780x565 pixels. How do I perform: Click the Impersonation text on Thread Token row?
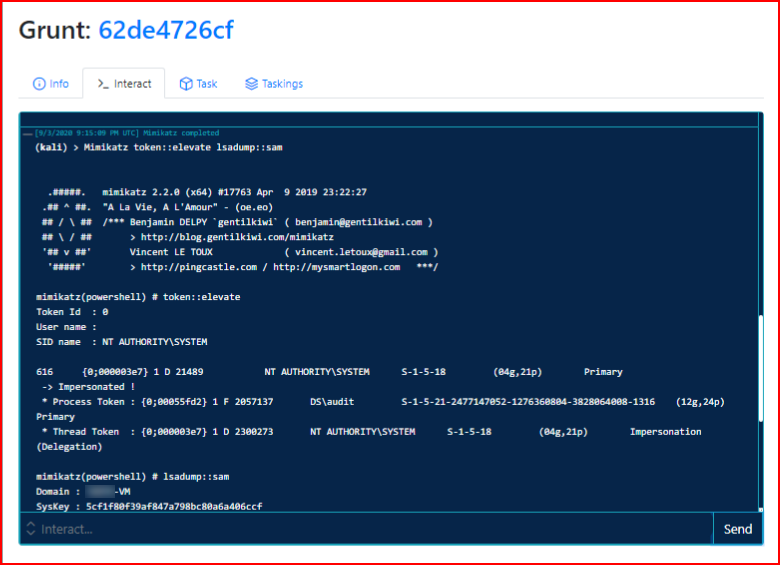(666, 432)
